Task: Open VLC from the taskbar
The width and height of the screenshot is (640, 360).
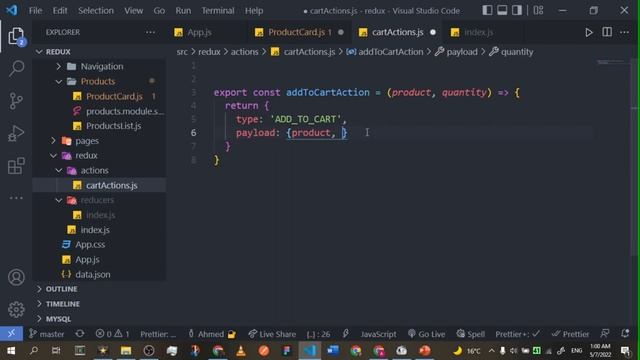Action: 241,351
